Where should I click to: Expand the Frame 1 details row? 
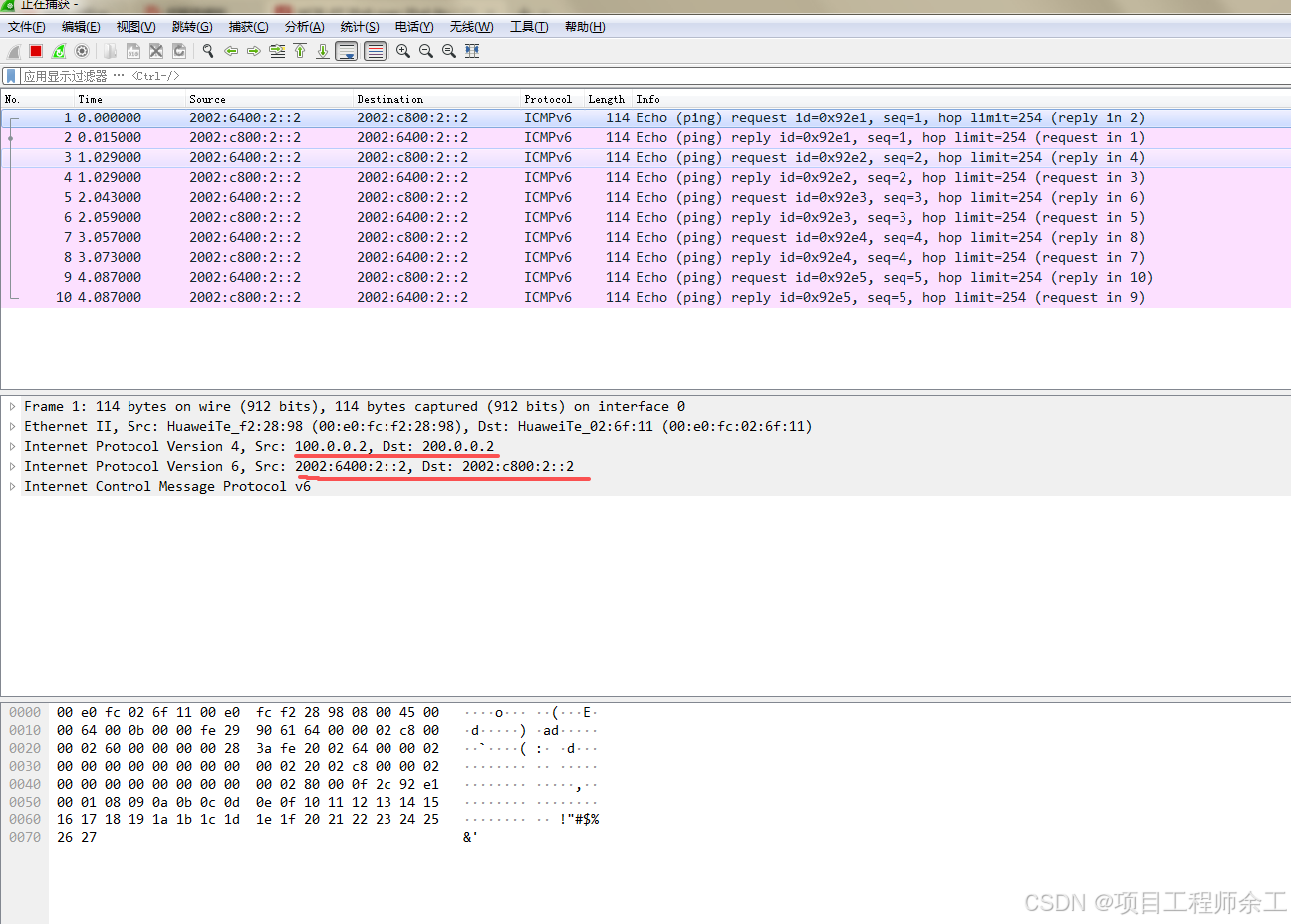tap(12, 407)
